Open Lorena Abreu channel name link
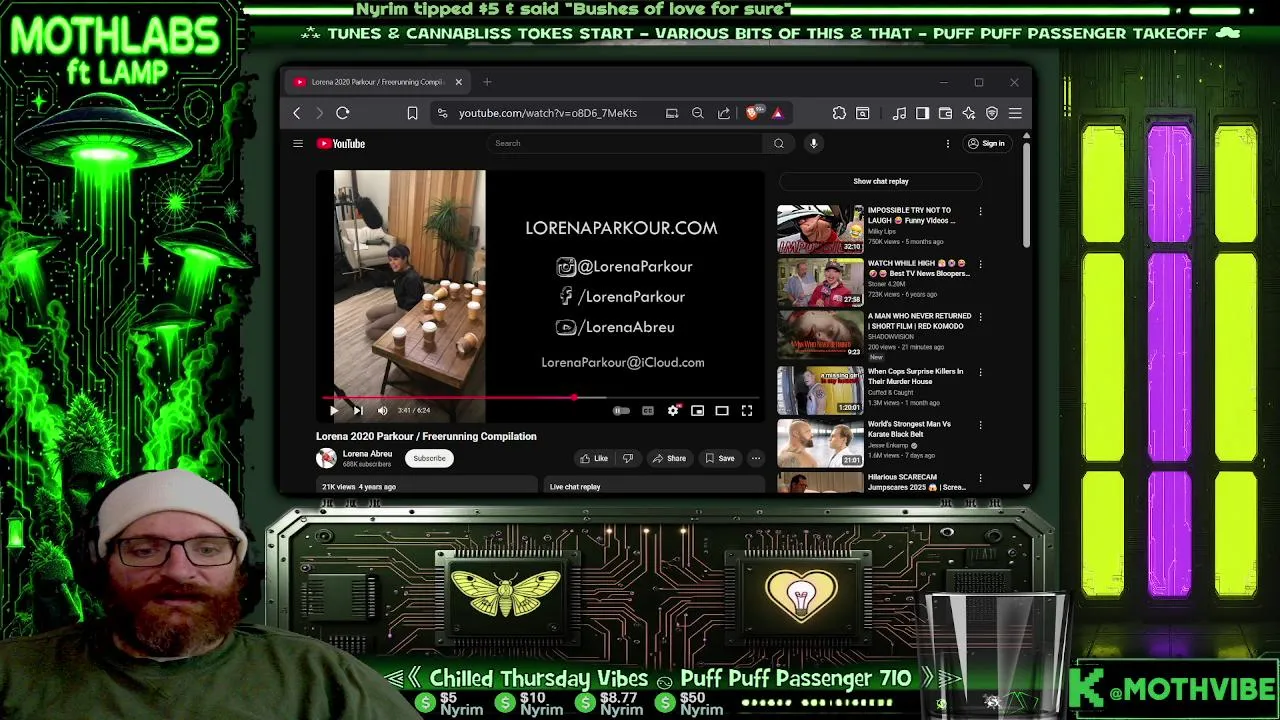 [x=367, y=454]
